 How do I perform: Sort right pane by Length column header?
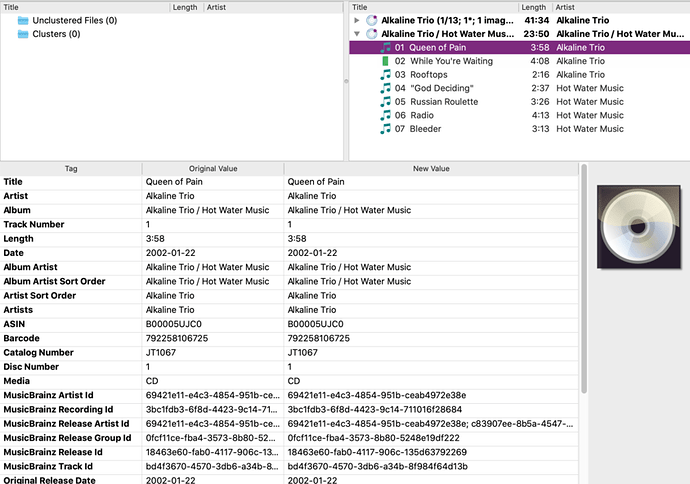point(536,7)
